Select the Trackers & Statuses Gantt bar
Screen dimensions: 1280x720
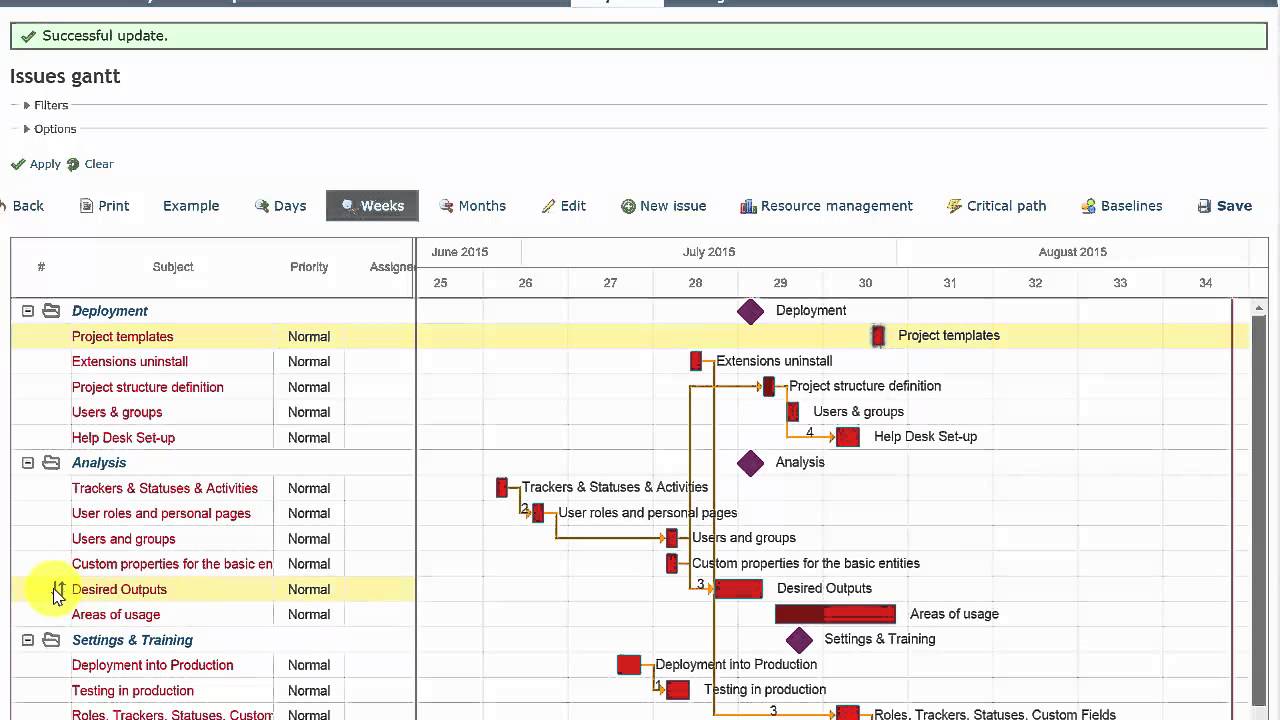coord(502,488)
